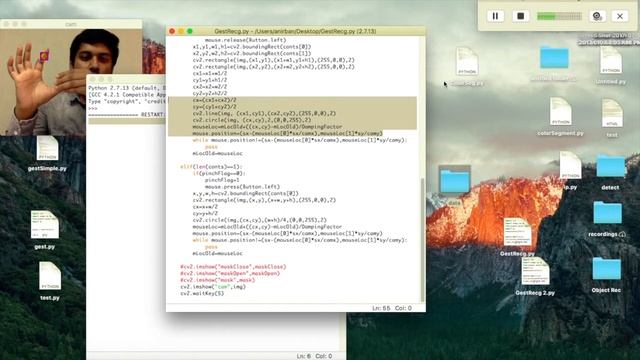Select the Object Rec folder
The width and height of the screenshot is (640, 360).
pyautogui.click(x=607, y=275)
